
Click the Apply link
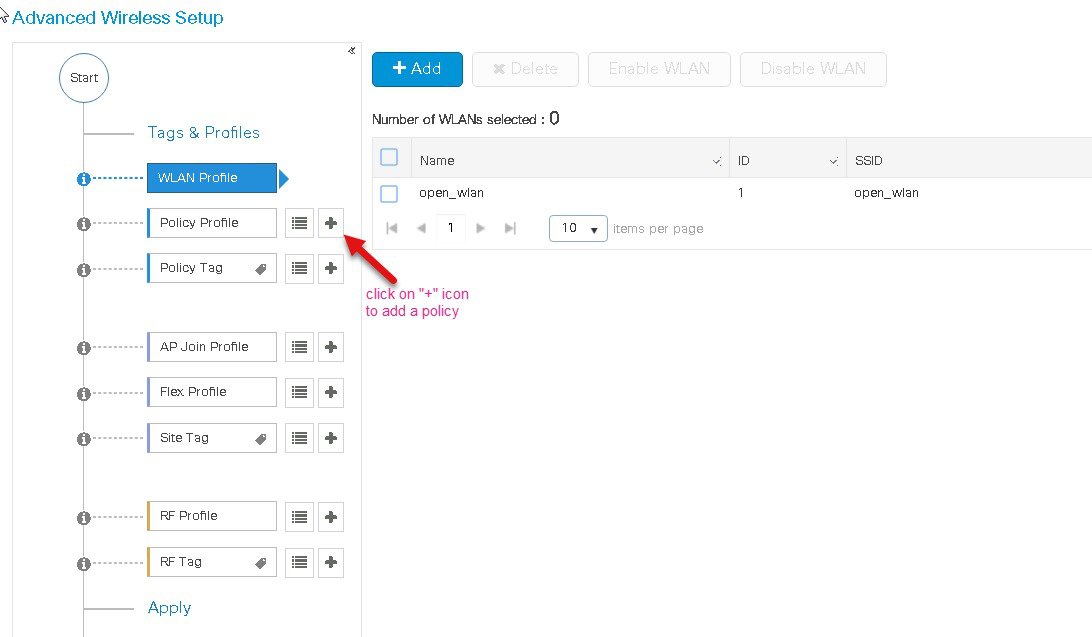[x=169, y=608]
